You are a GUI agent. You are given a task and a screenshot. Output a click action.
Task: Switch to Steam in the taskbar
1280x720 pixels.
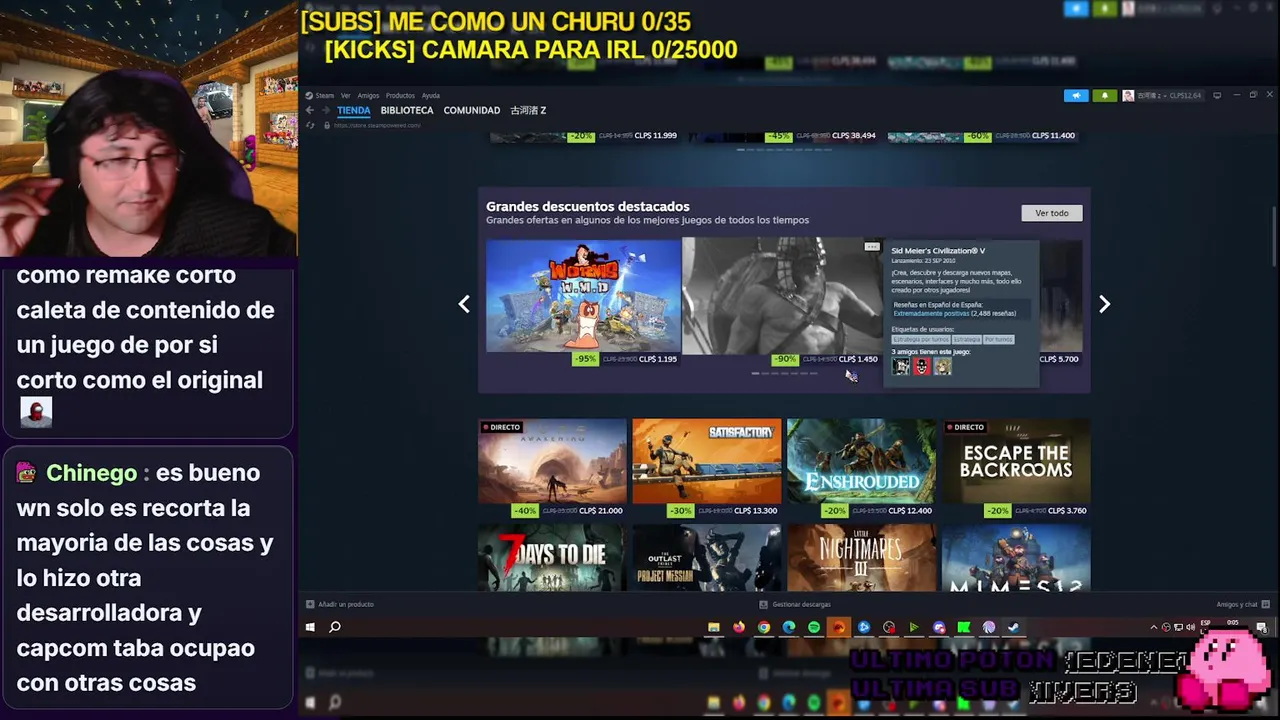(1014, 627)
